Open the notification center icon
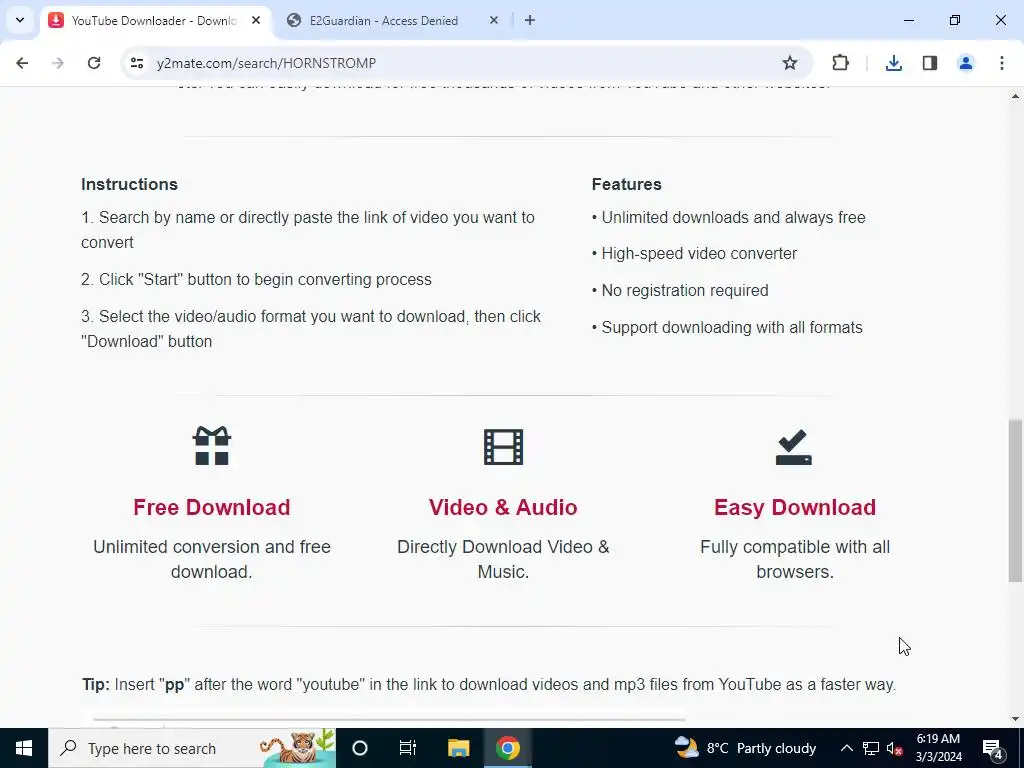The width and height of the screenshot is (1024, 768). click(x=993, y=748)
